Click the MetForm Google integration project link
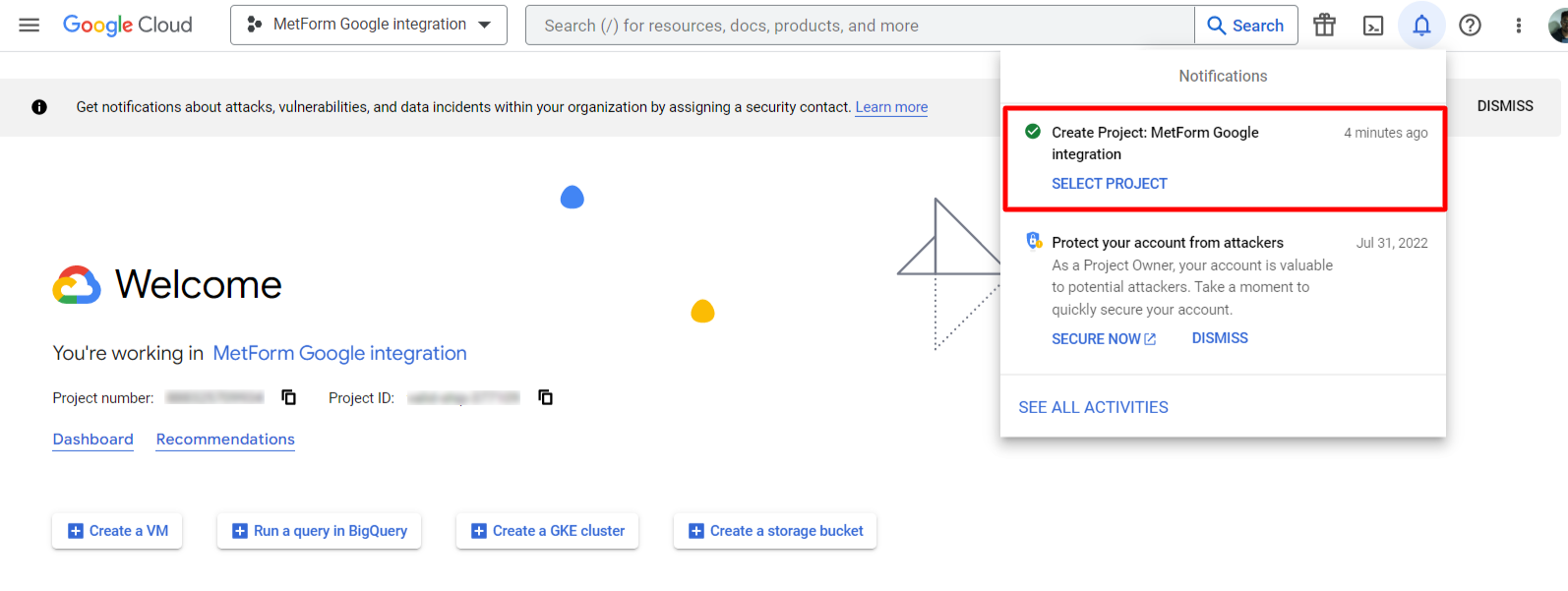 339,353
